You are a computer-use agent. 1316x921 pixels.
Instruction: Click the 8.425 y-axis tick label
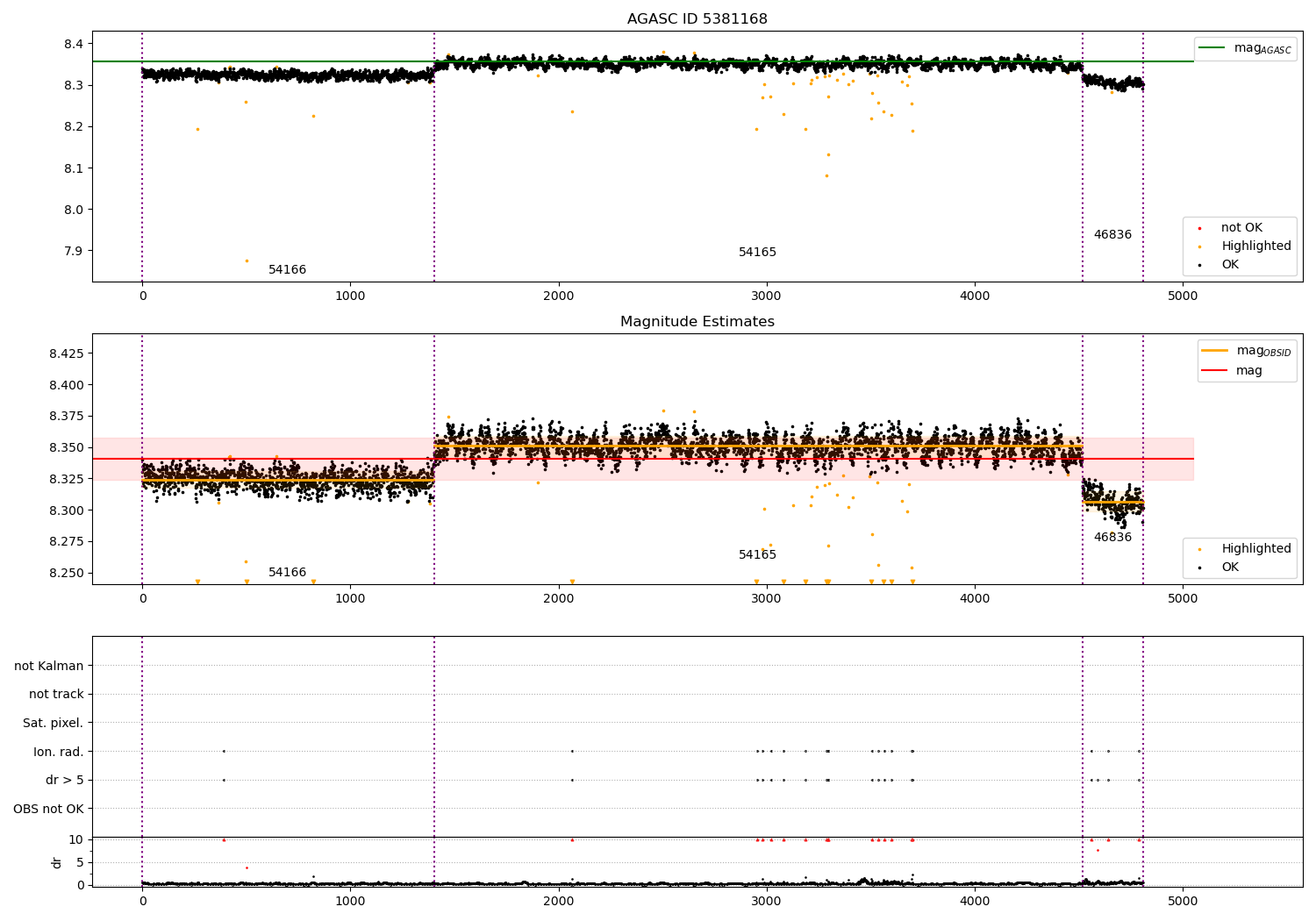(67, 353)
